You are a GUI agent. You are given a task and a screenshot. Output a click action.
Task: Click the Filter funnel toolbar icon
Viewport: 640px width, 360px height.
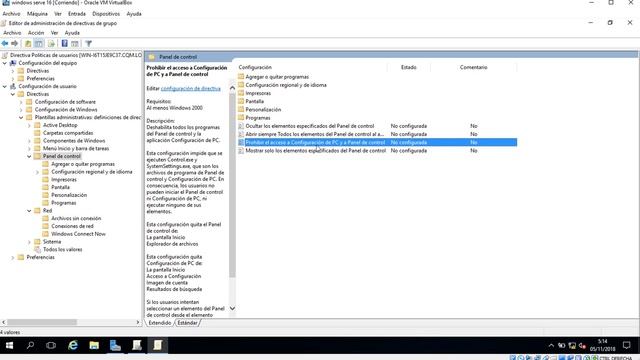tap(89, 43)
